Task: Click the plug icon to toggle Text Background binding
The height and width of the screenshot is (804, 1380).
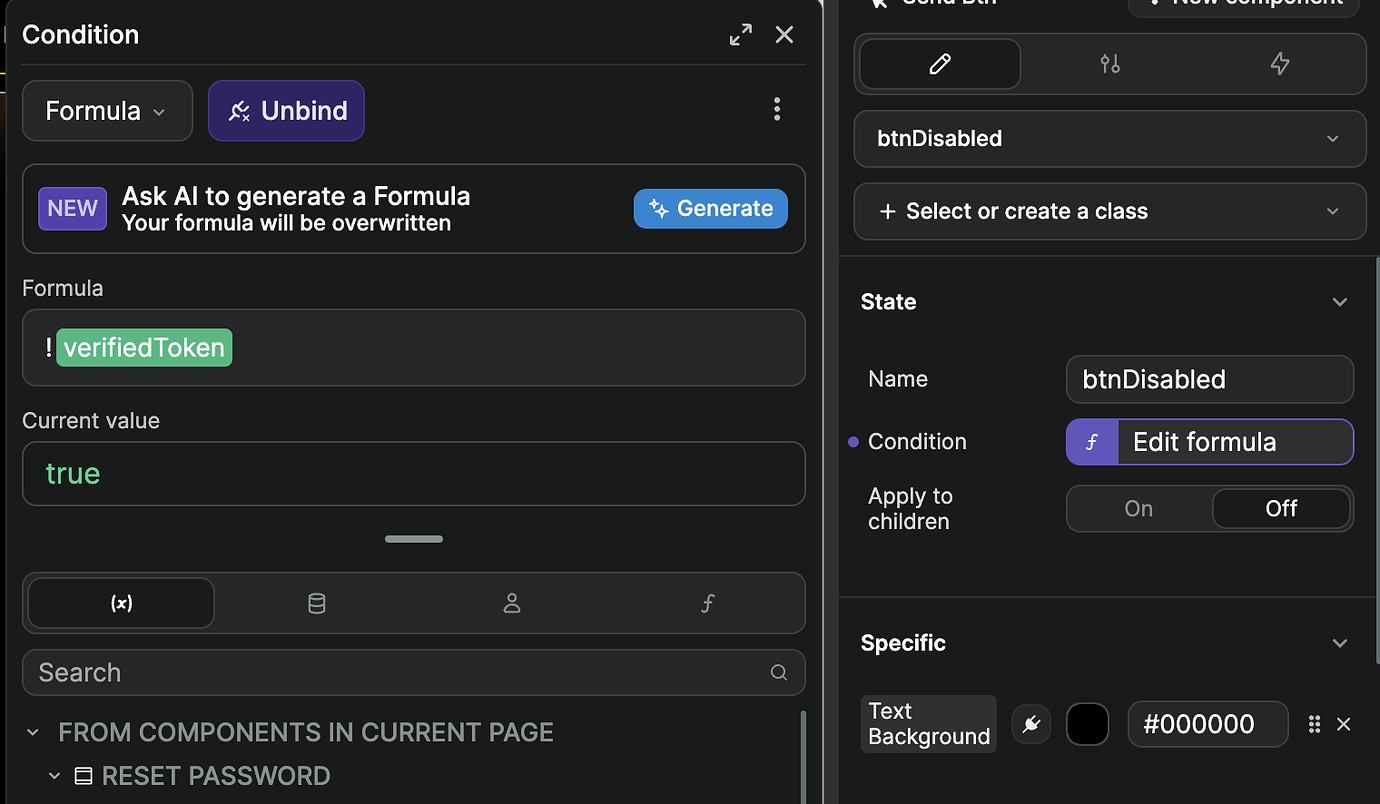Action: [x=1031, y=724]
